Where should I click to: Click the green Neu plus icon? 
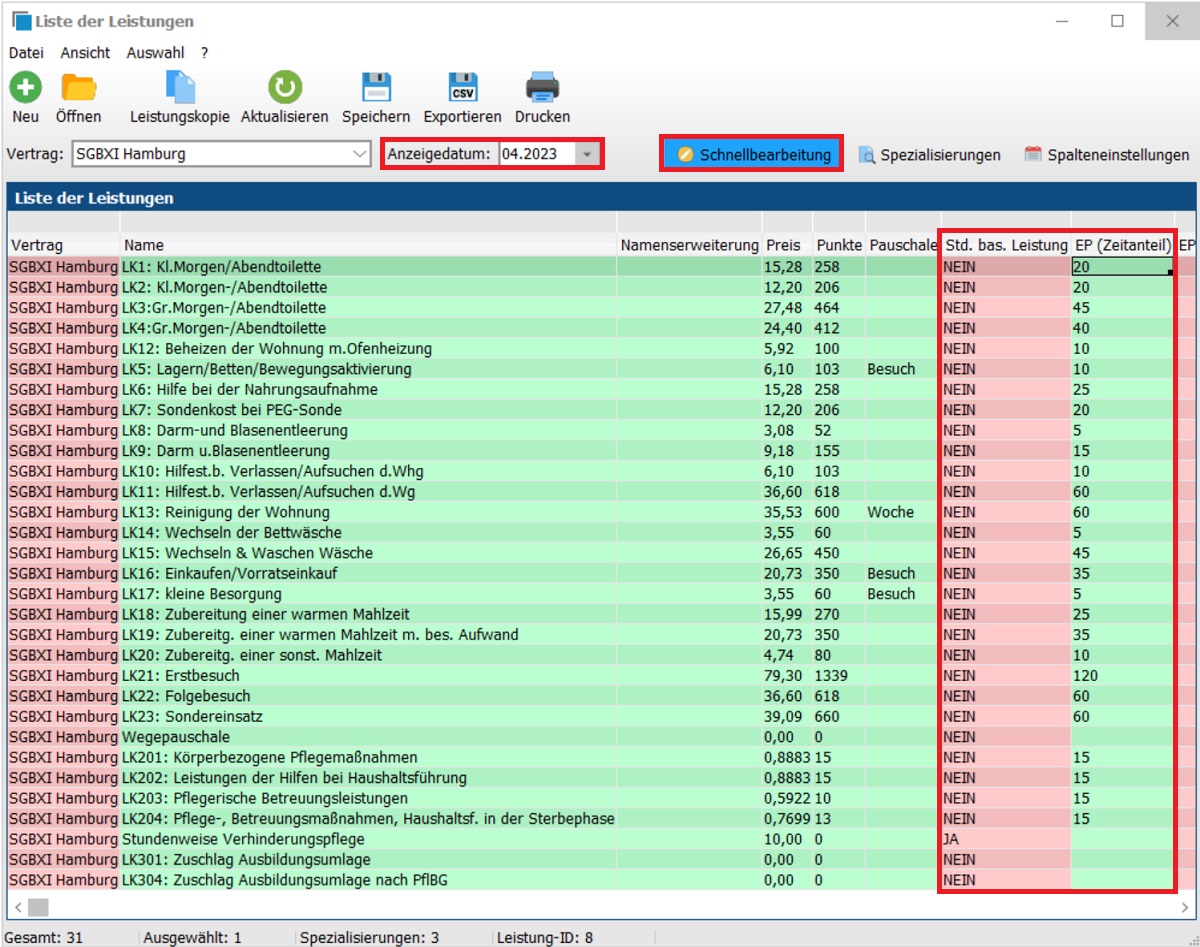[x=26, y=87]
